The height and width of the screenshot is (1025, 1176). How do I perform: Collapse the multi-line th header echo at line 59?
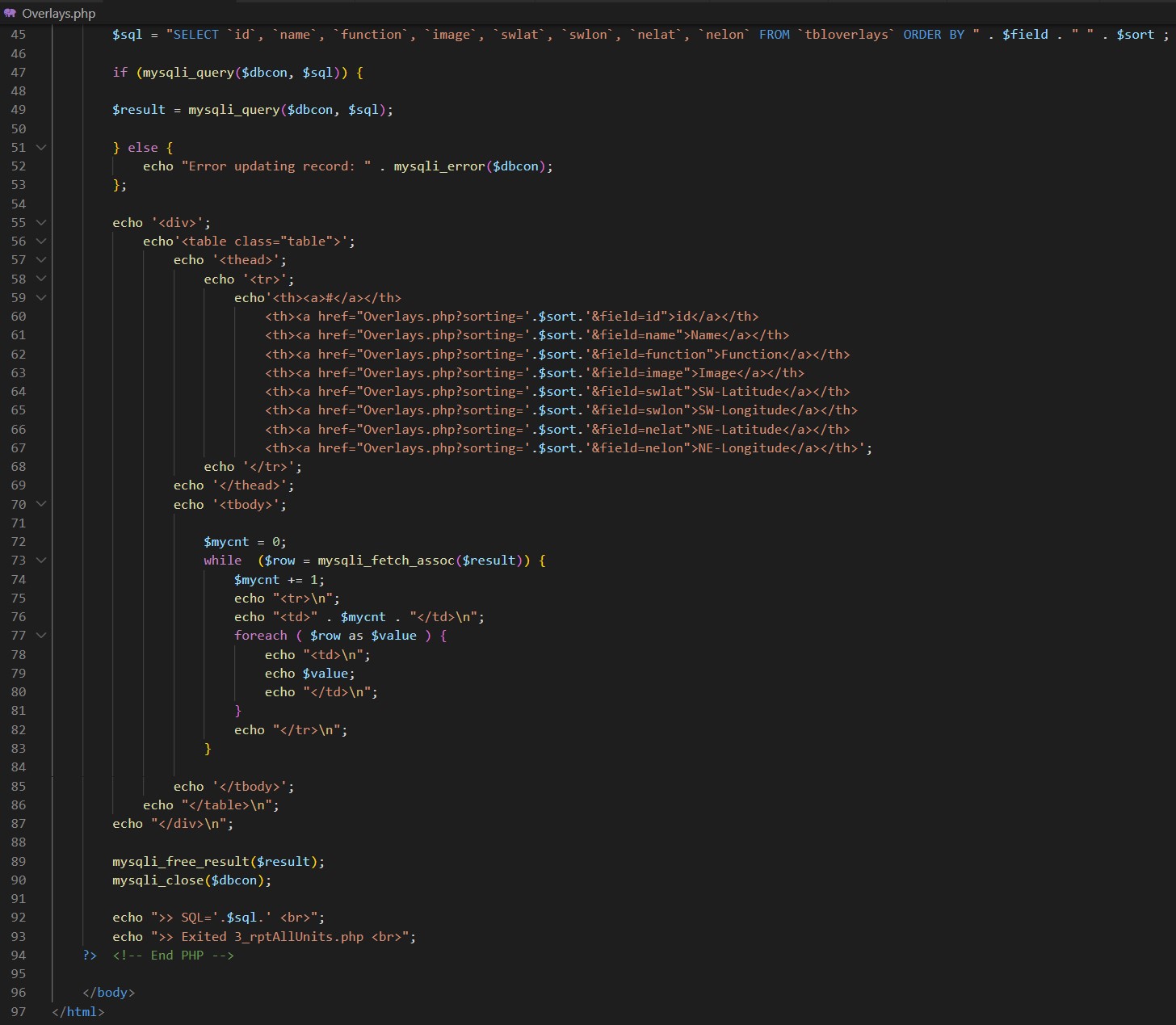click(x=41, y=297)
